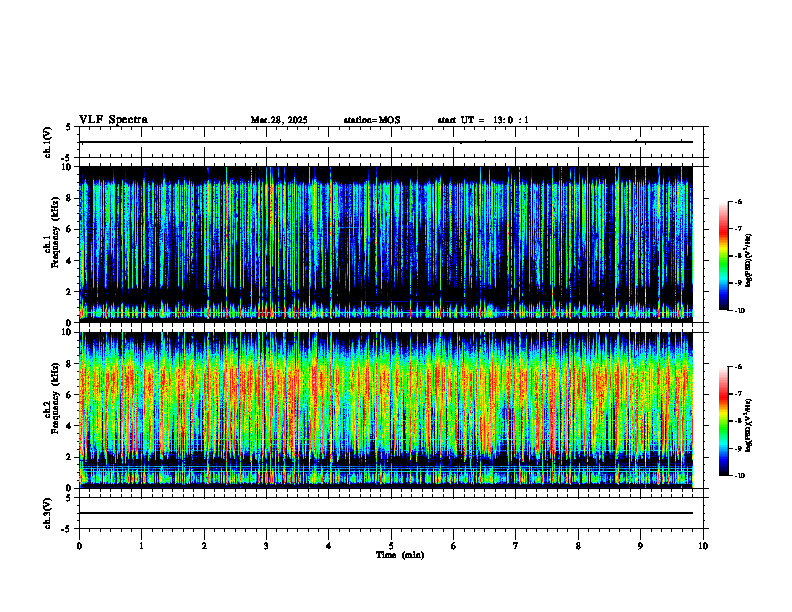This screenshot has width=792, height=612.
Task: Click the ch.2 spectrogram color scale bar
Action: (x=724, y=421)
